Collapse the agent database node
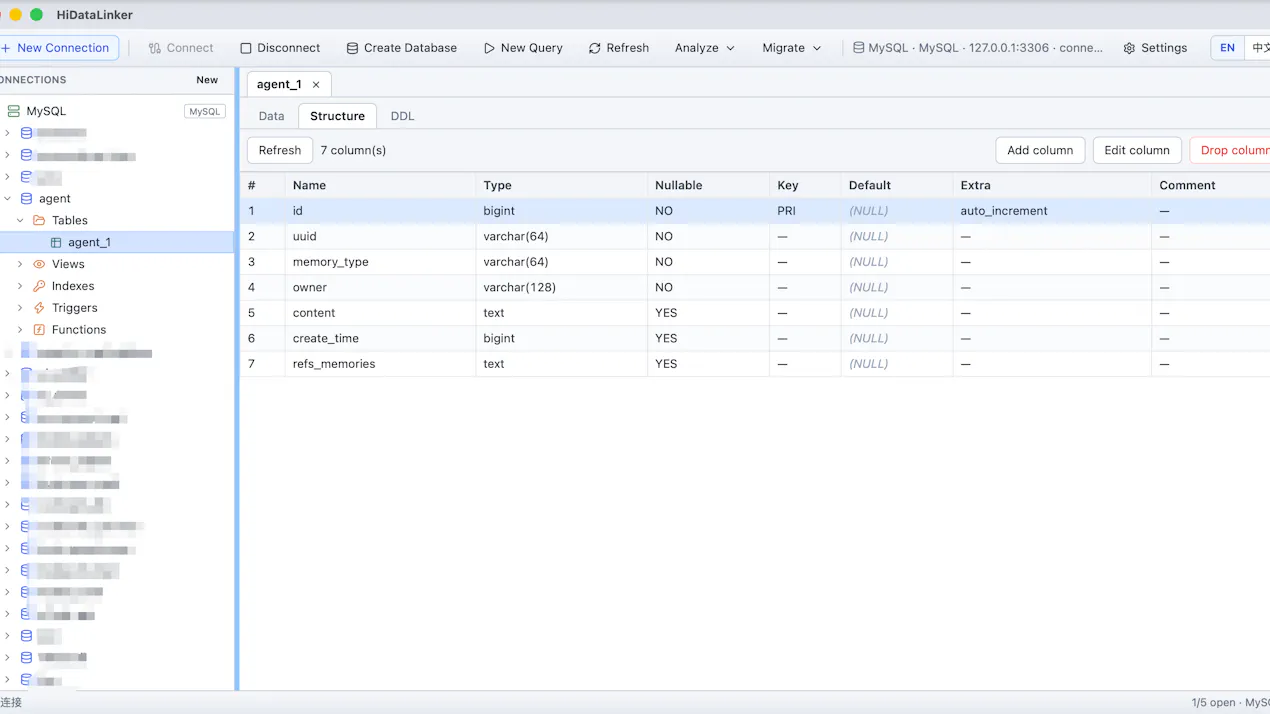The width and height of the screenshot is (1270, 714). (x=8, y=199)
